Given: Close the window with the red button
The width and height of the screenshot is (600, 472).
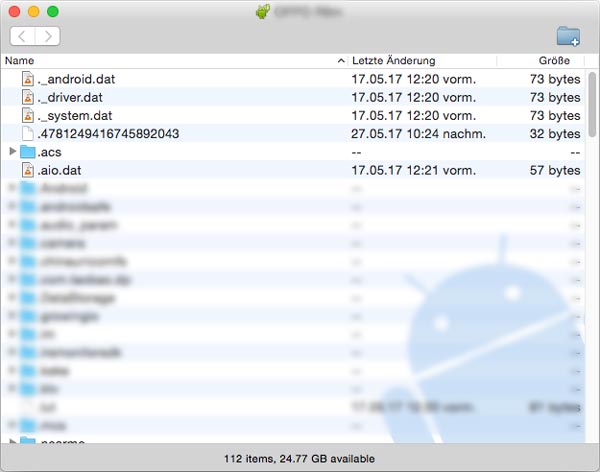Looking at the screenshot, I should pos(15,11).
